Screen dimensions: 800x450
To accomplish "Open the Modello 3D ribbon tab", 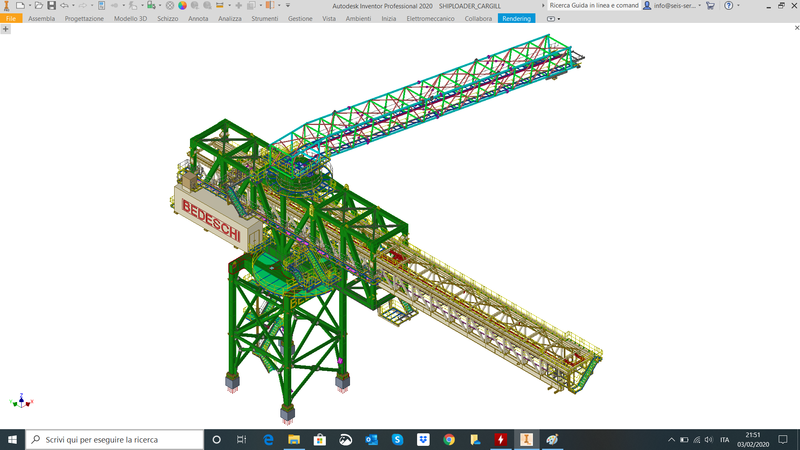I will (x=130, y=19).
